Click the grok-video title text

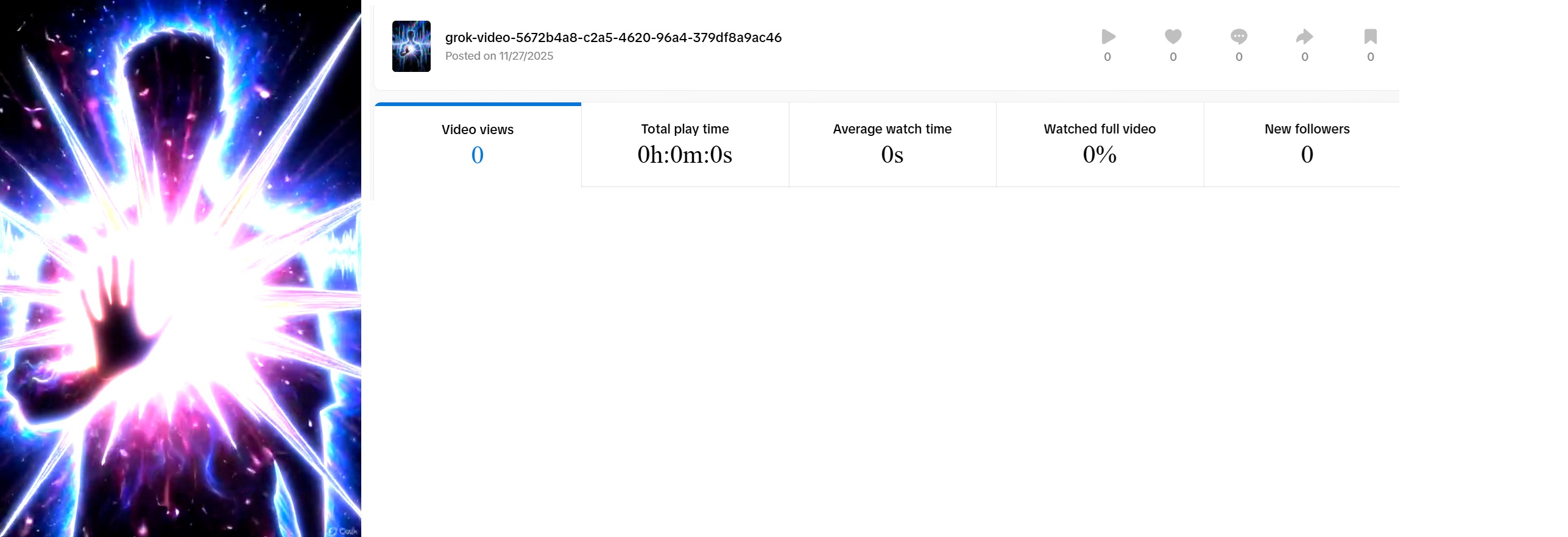[x=613, y=37]
